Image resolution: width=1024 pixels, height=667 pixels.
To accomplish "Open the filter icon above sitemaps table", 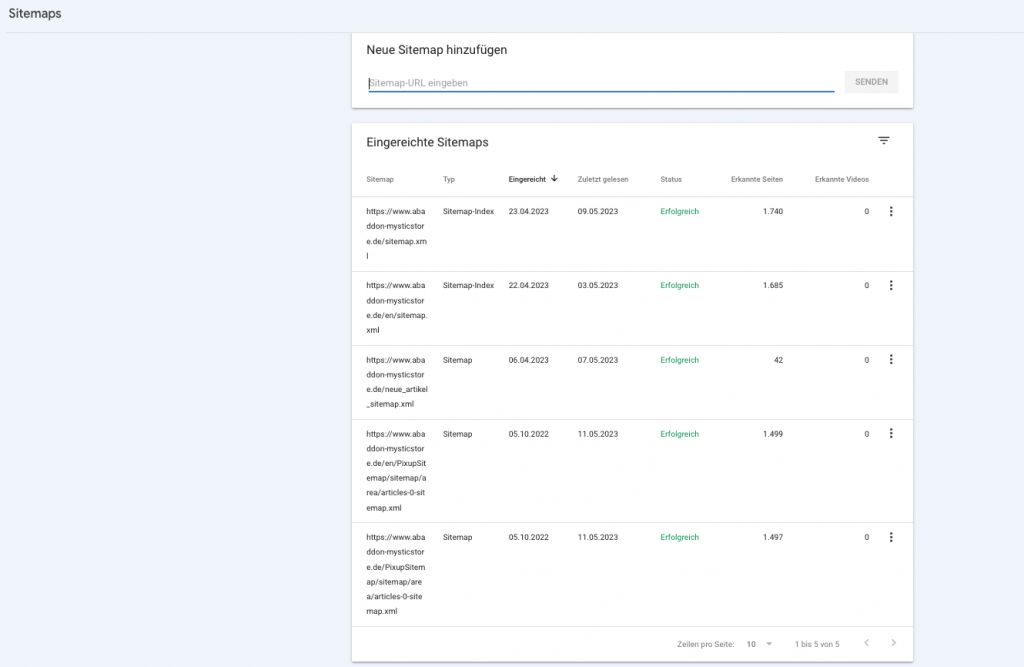I will point(883,141).
